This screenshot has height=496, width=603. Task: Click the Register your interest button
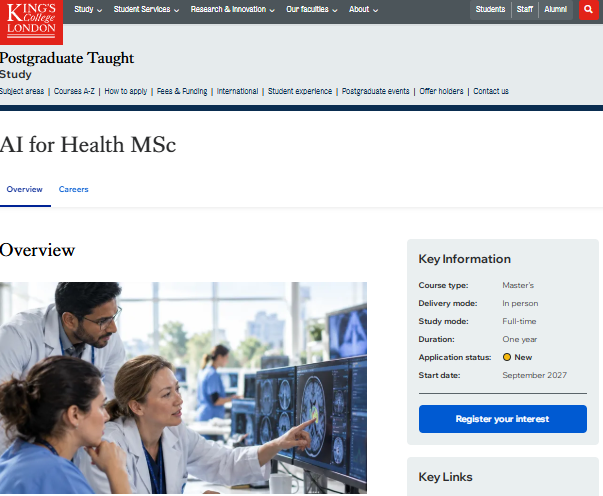coord(503,419)
